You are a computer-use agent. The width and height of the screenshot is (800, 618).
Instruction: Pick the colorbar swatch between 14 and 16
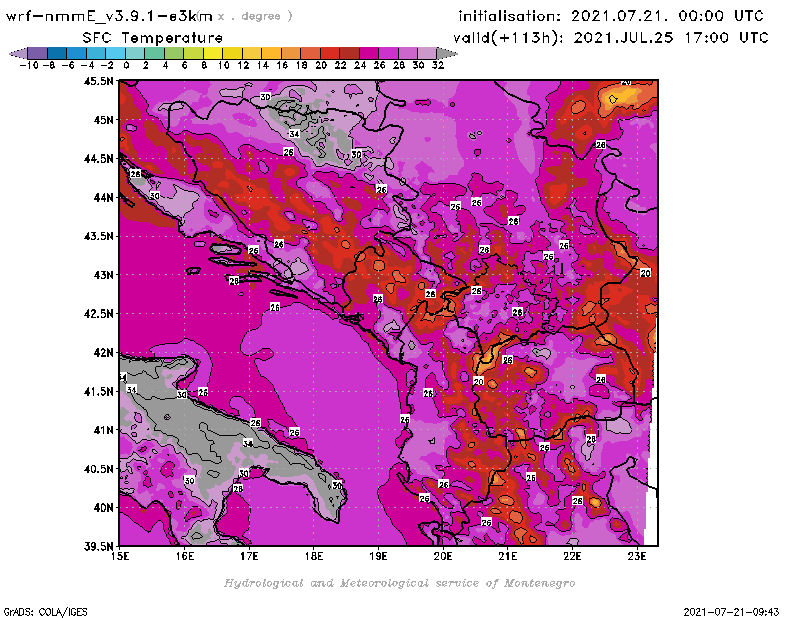coord(271,53)
